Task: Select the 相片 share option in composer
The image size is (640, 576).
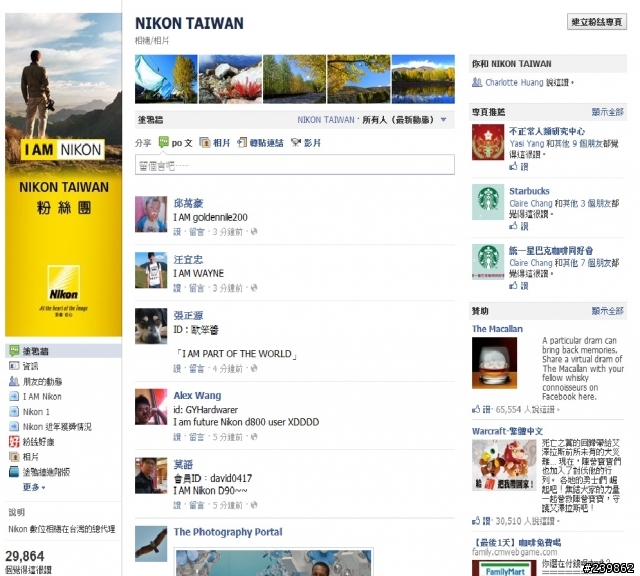Action: click(215, 142)
